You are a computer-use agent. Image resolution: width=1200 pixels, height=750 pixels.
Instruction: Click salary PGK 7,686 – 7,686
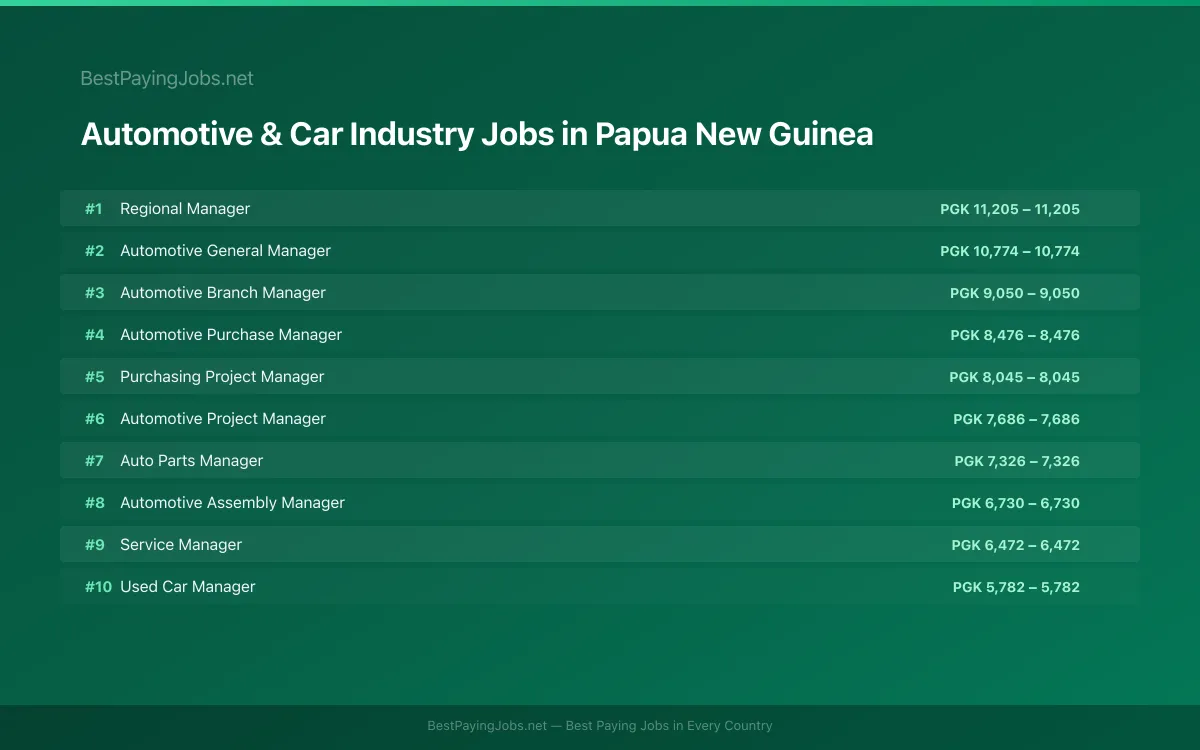tap(1017, 419)
